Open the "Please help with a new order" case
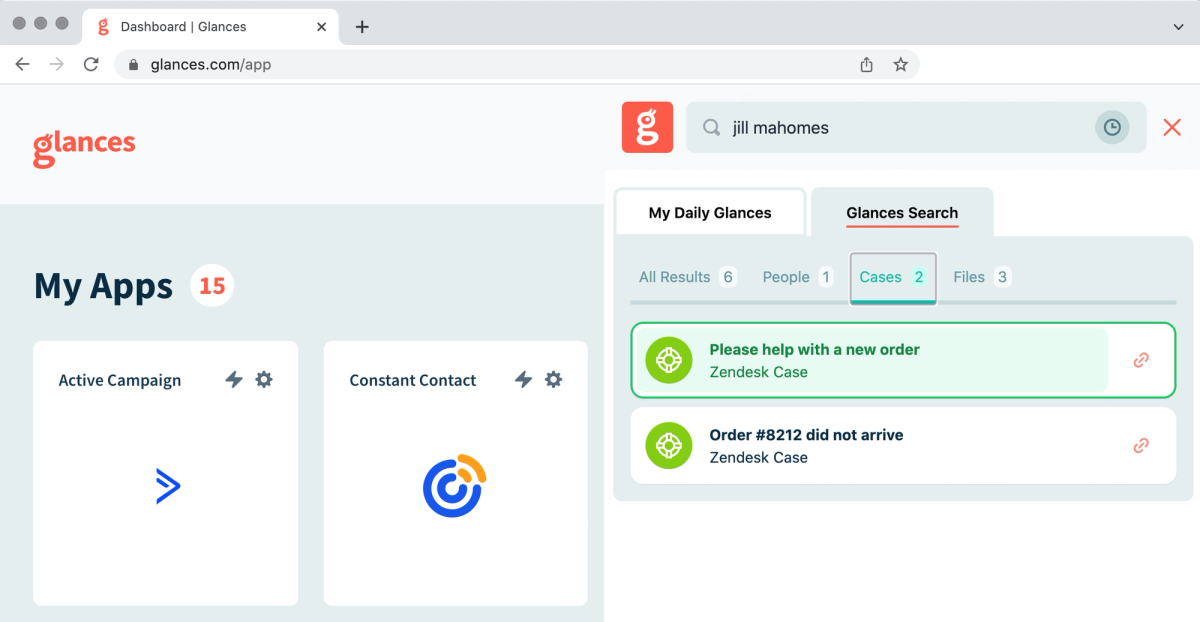 903,360
